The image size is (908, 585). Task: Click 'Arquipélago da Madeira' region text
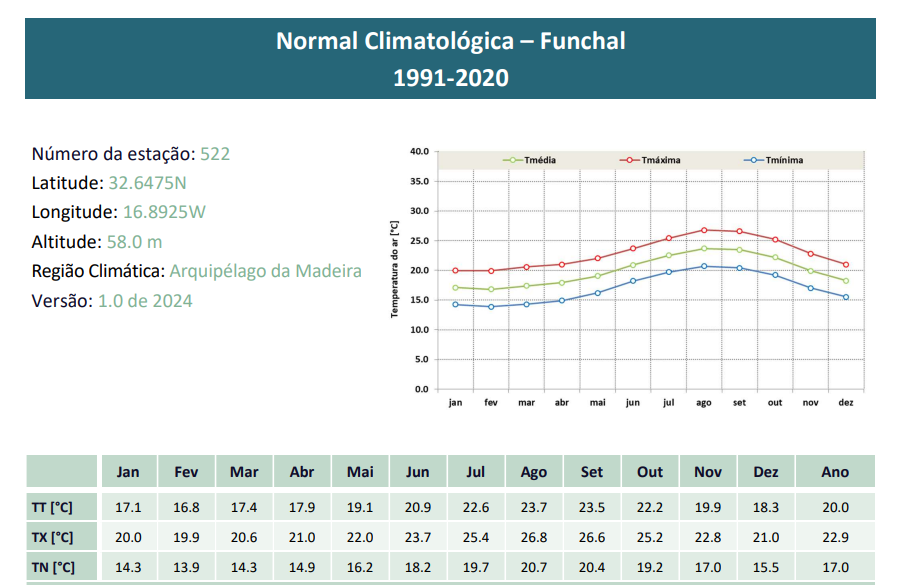coord(265,271)
